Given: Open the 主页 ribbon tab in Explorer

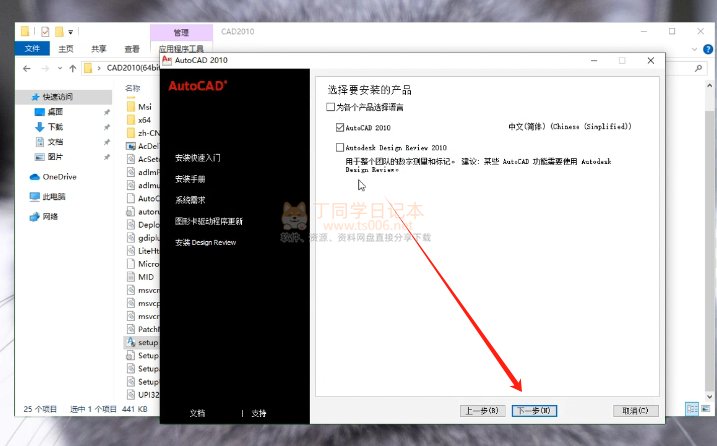Looking at the screenshot, I should tap(66, 48).
